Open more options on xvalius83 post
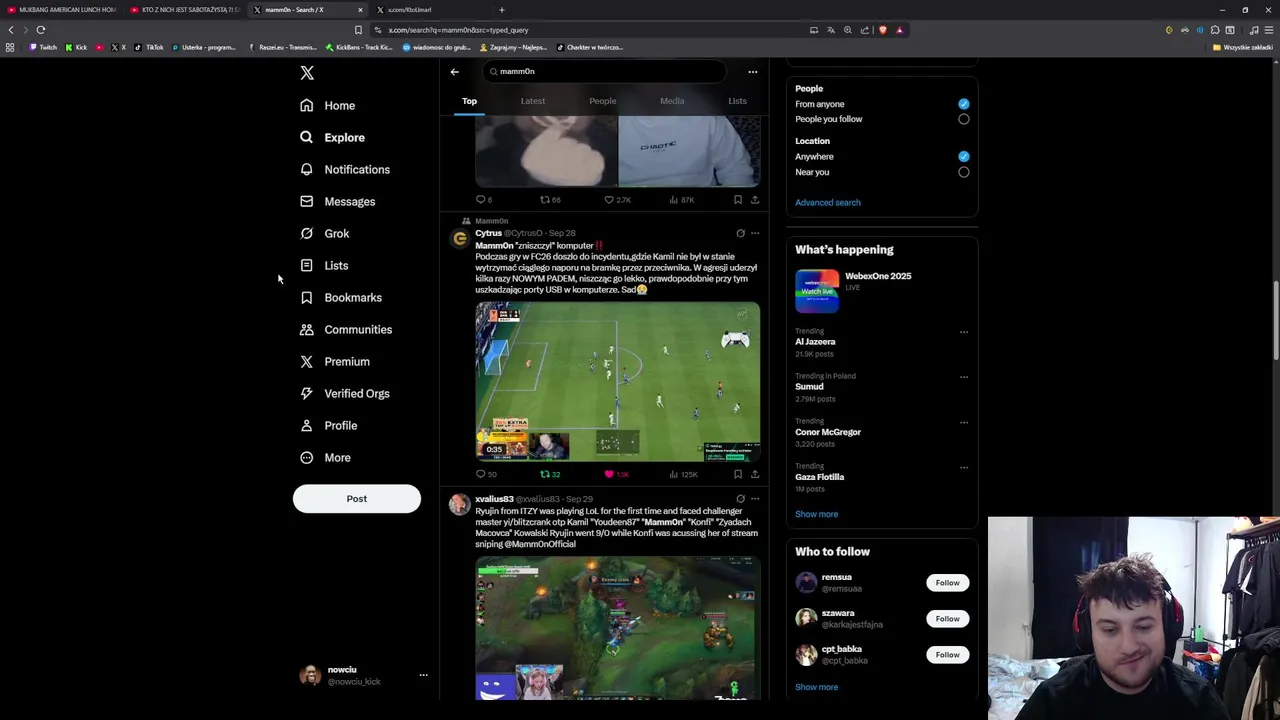Screen dimensions: 1280x720 pyautogui.click(x=755, y=499)
